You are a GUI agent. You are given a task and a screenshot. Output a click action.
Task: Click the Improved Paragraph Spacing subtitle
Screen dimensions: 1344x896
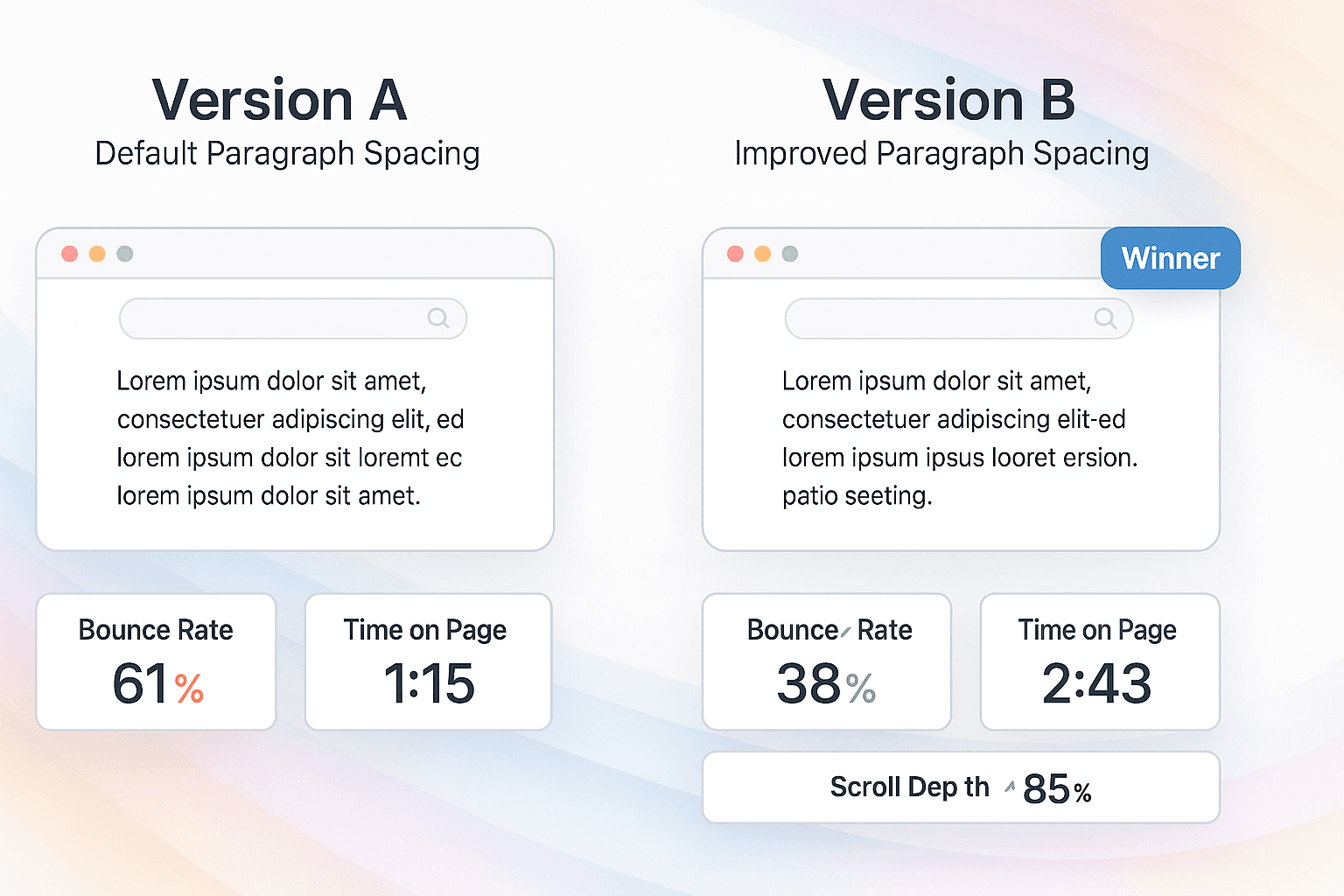tap(941, 154)
